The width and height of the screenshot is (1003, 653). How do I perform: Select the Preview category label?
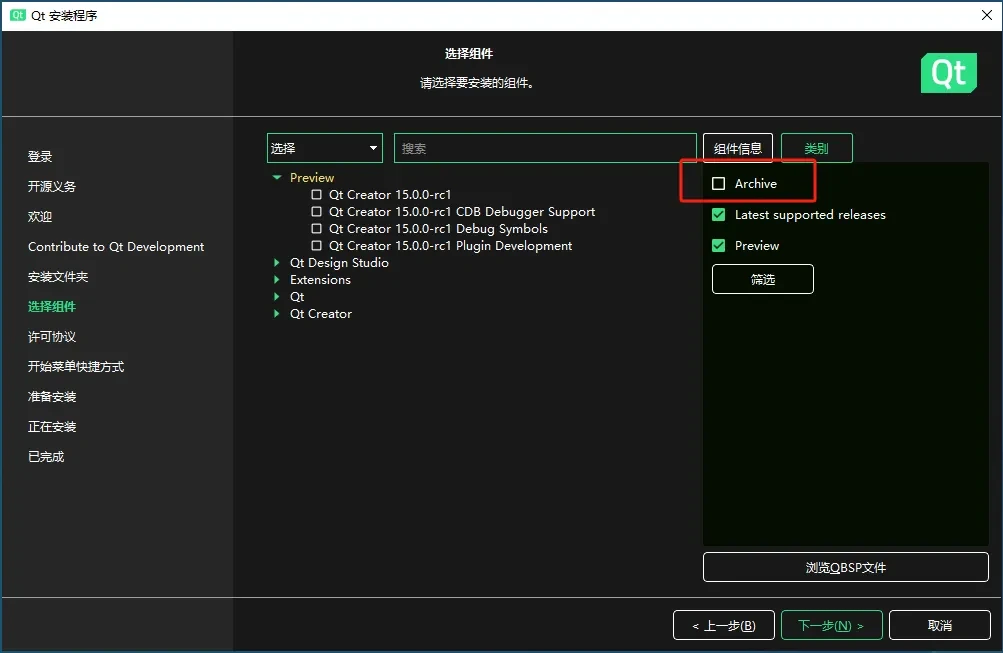pyautogui.click(x=312, y=178)
